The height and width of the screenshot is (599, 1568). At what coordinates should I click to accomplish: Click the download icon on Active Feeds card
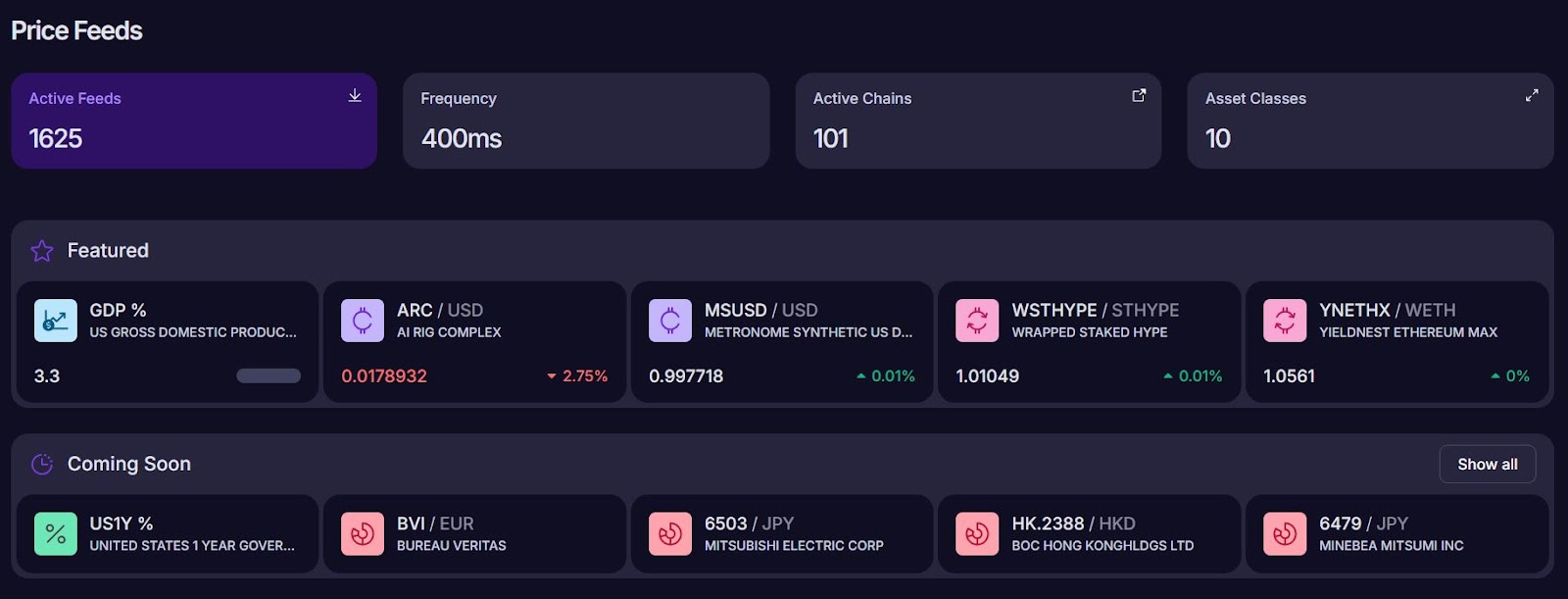[355, 95]
